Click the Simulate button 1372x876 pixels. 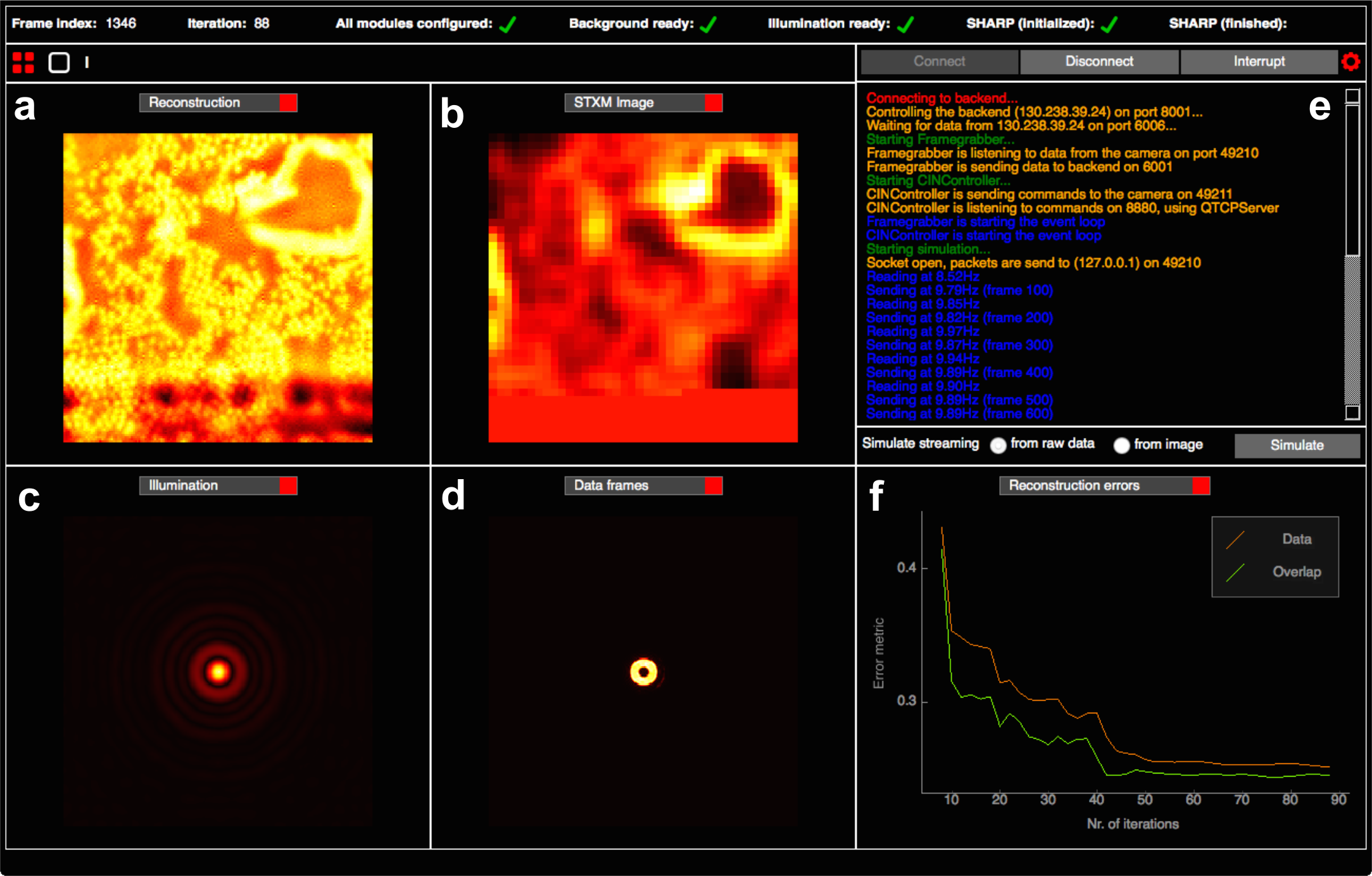[1297, 445]
